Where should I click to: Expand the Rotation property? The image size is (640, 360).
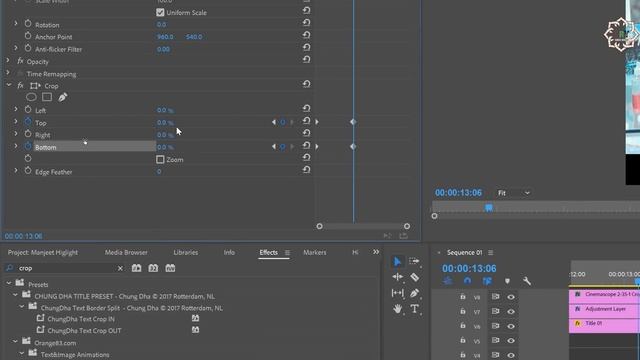click(16, 24)
